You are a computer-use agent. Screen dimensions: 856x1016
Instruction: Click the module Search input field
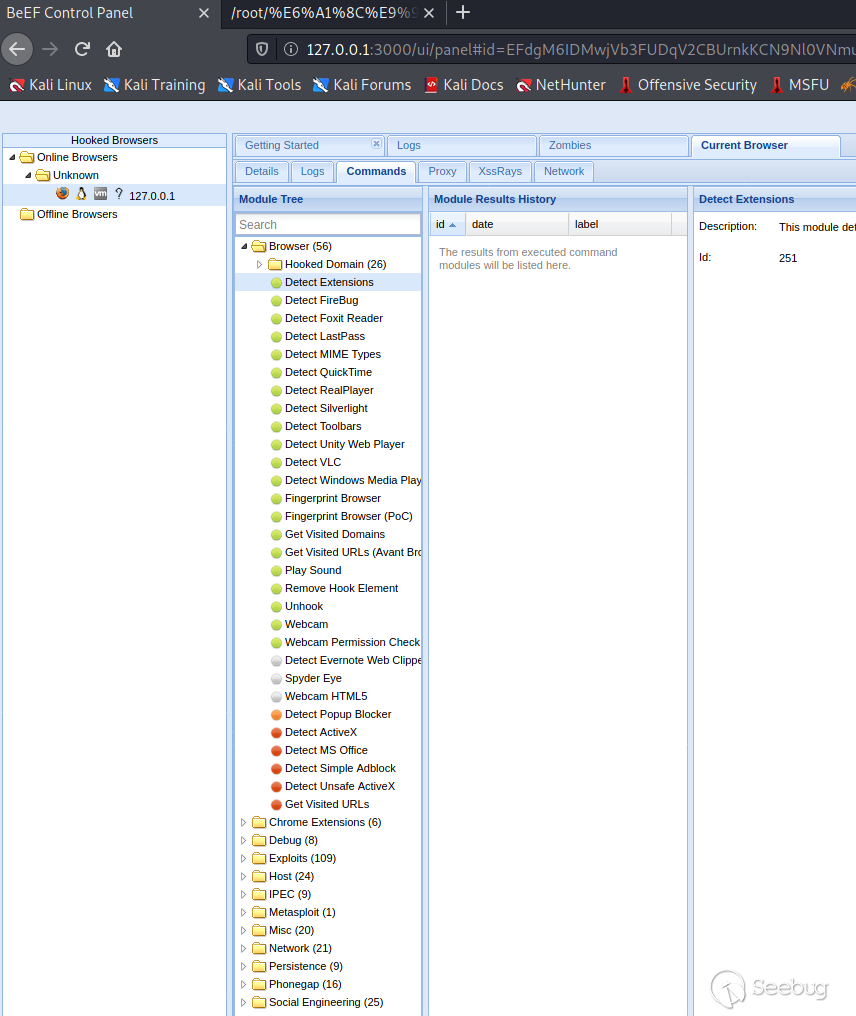328,225
